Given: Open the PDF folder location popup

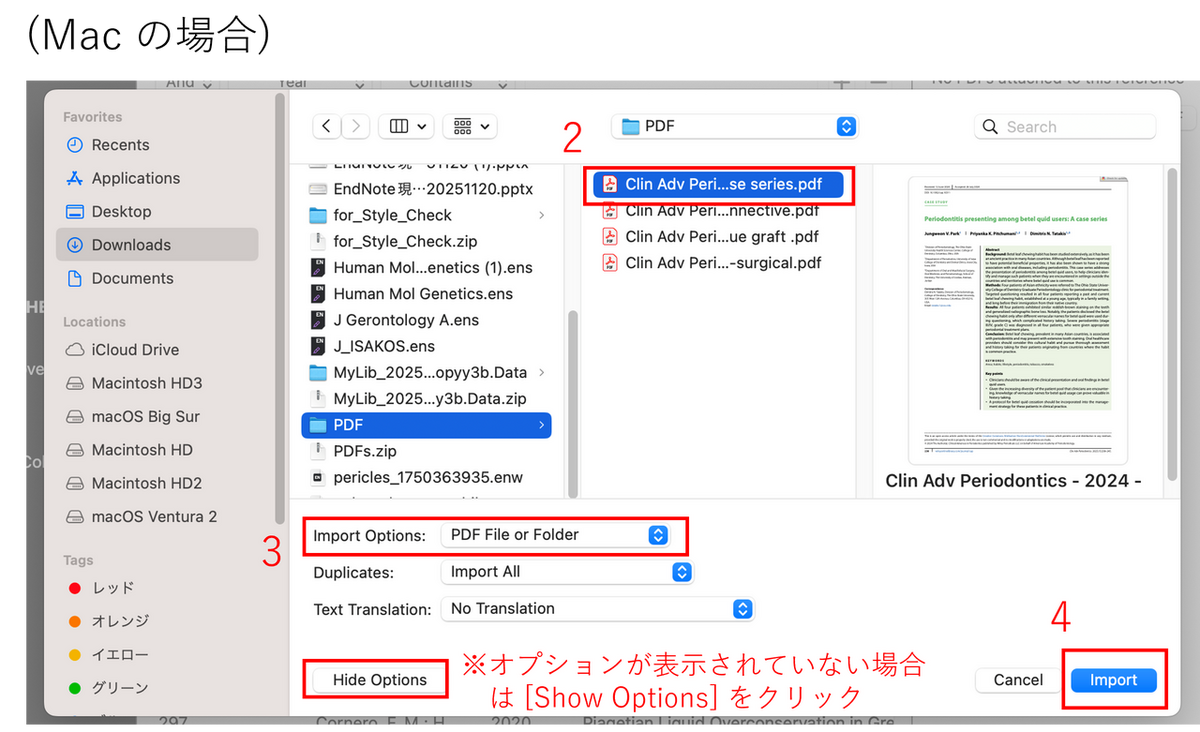Looking at the screenshot, I should click(734, 126).
